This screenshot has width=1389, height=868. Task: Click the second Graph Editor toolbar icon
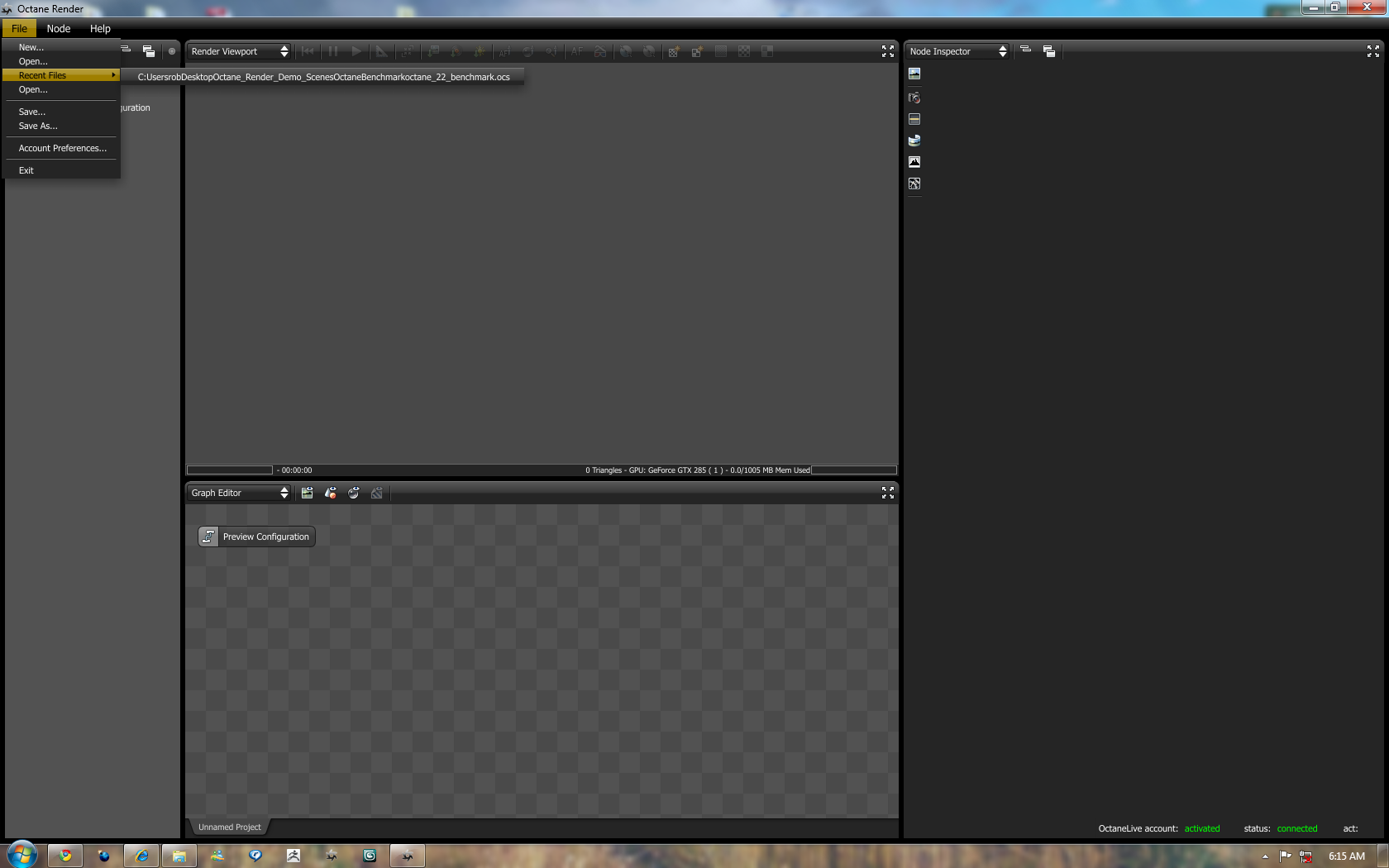pos(331,493)
